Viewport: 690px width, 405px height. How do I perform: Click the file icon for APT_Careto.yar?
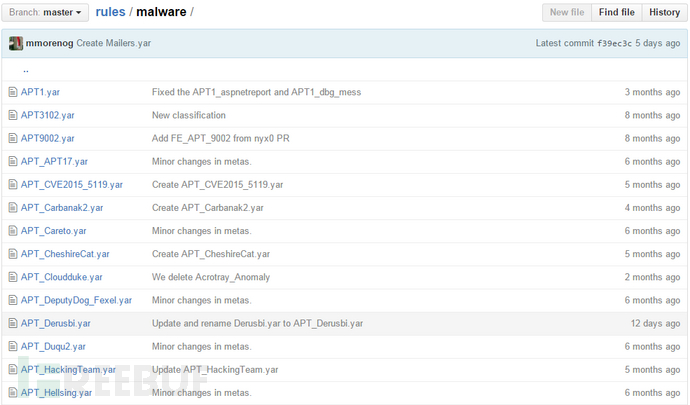tap(13, 231)
